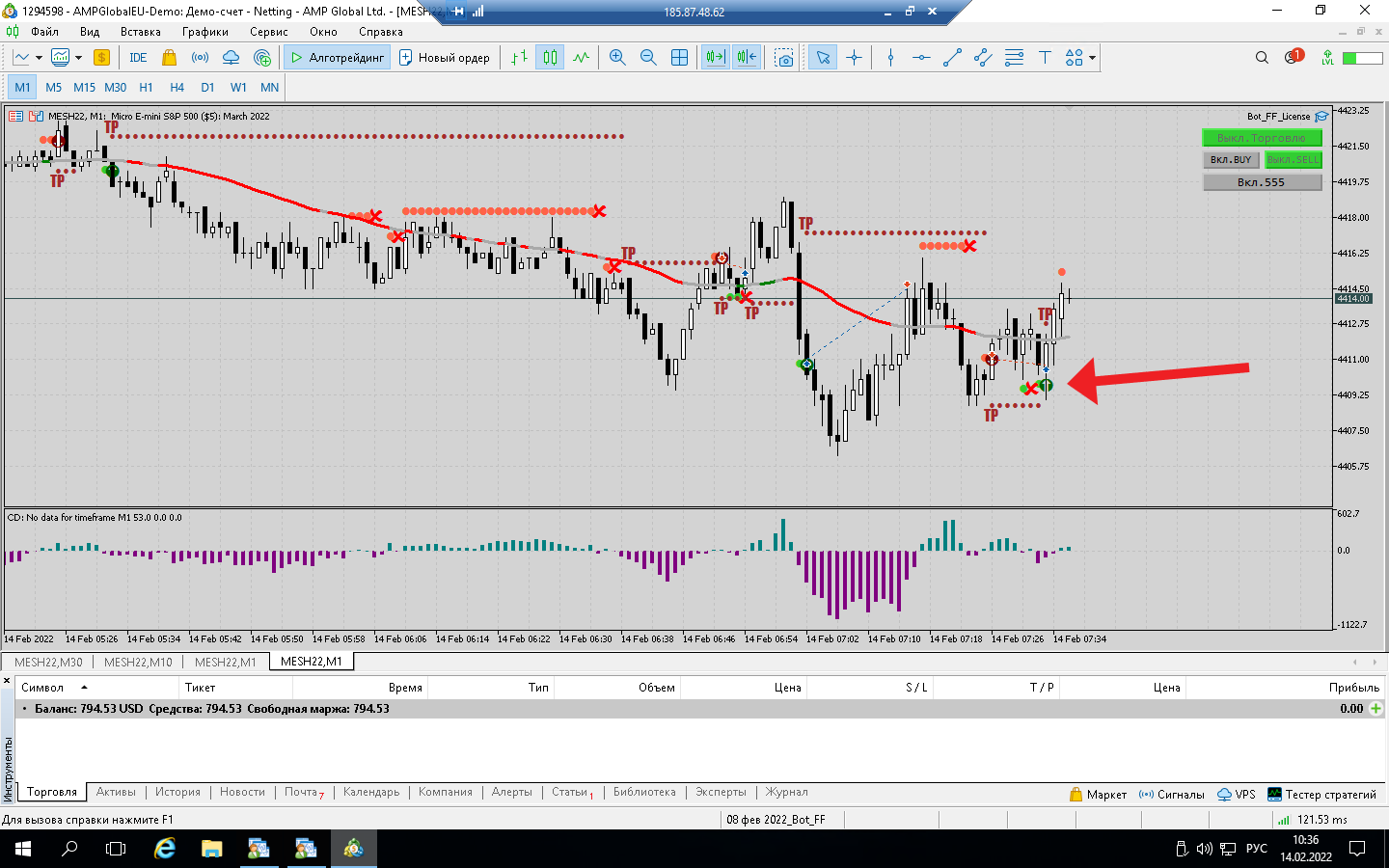Expand the indicators list dropdown arrow
Screen dimensions: 1389x868
pyautogui.click(x=78, y=58)
